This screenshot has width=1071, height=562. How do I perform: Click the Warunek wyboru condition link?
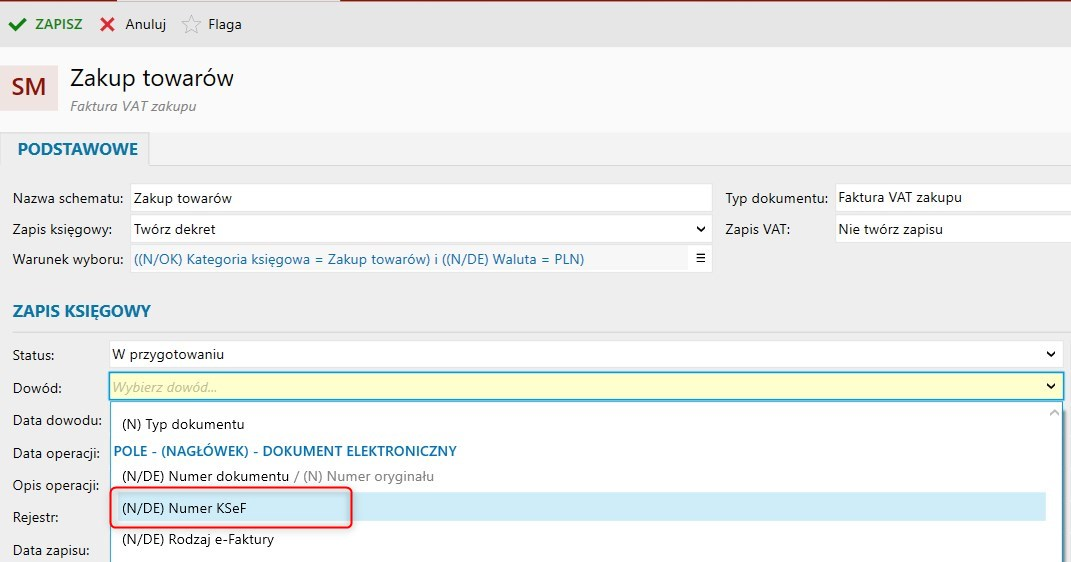[358, 259]
